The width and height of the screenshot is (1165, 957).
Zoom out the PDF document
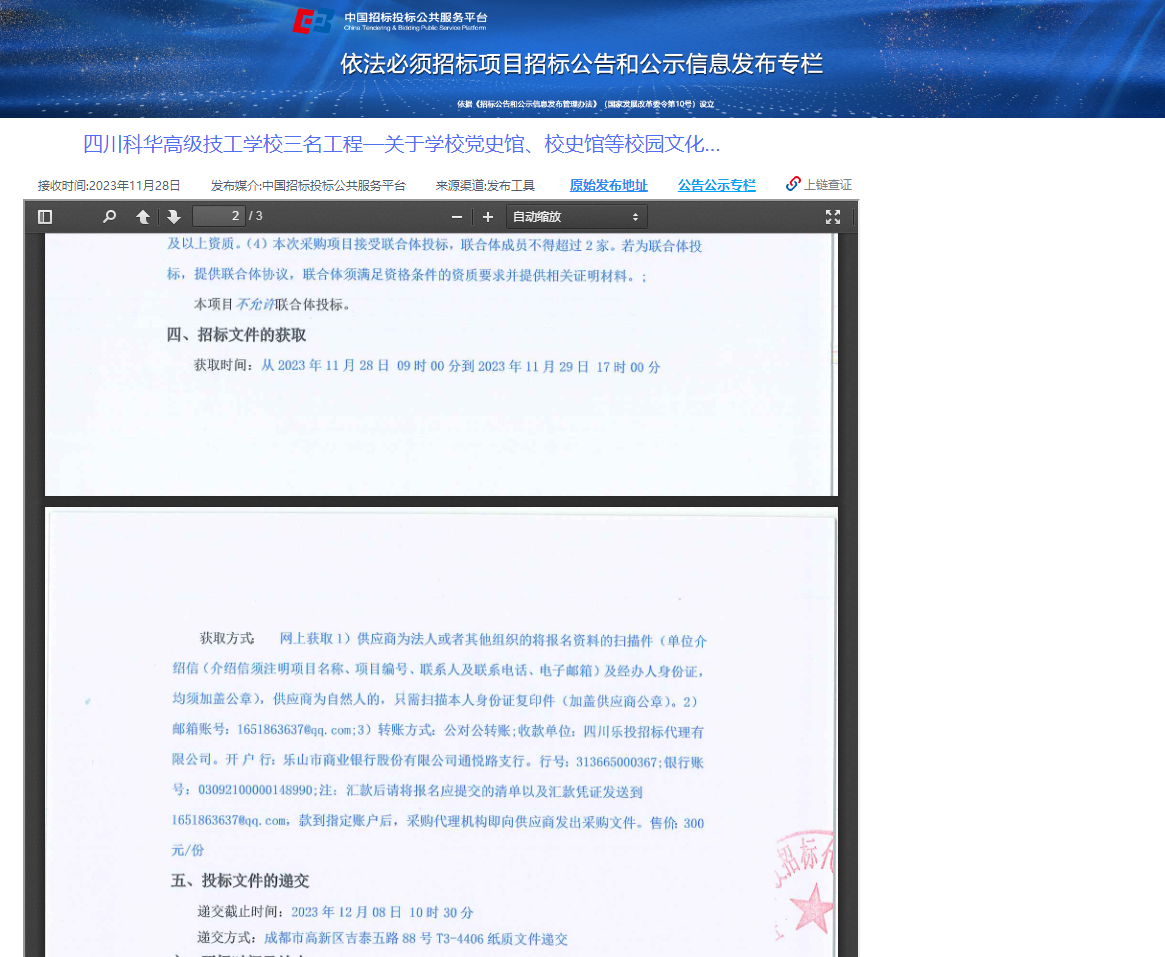(457, 217)
